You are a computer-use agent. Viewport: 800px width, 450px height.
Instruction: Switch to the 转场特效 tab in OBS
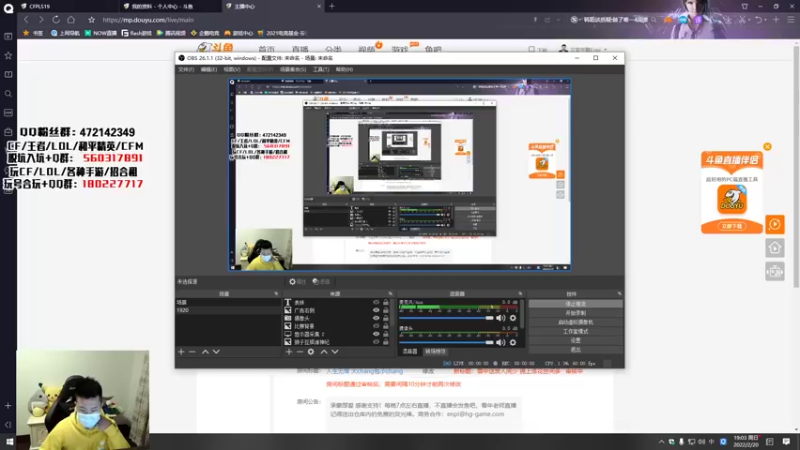pos(435,352)
